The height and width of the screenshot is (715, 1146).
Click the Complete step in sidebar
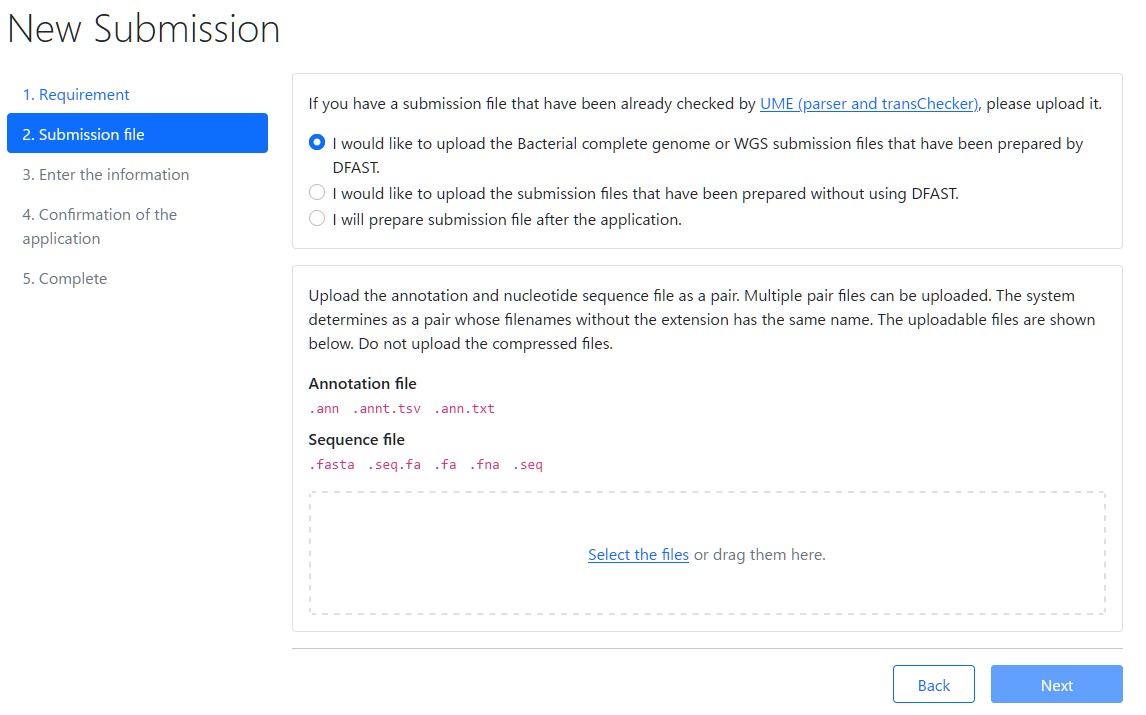click(x=65, y=279)
